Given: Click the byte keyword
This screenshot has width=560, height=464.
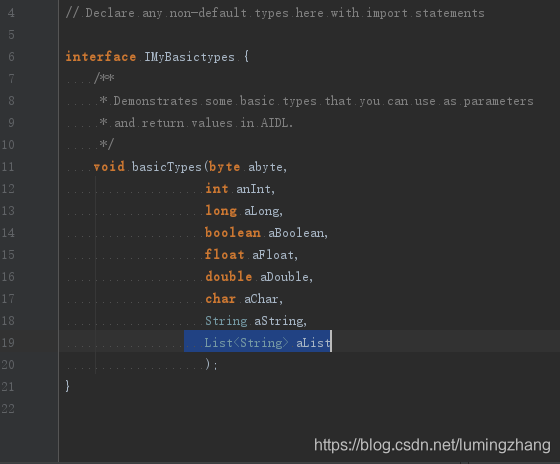Looking at the screenshot, I should (225, 167).
